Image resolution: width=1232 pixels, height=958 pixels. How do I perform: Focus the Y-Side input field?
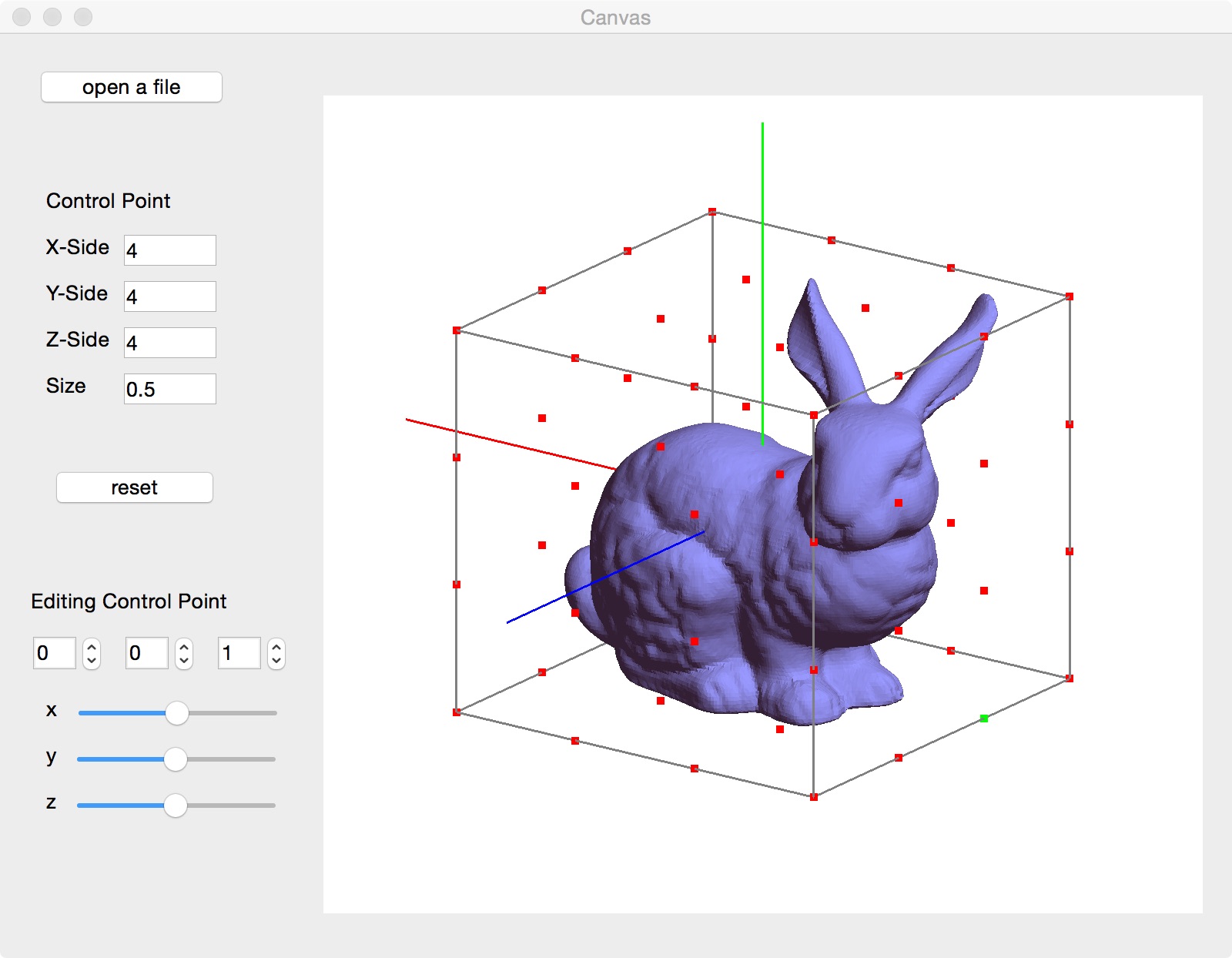point(170,296)
